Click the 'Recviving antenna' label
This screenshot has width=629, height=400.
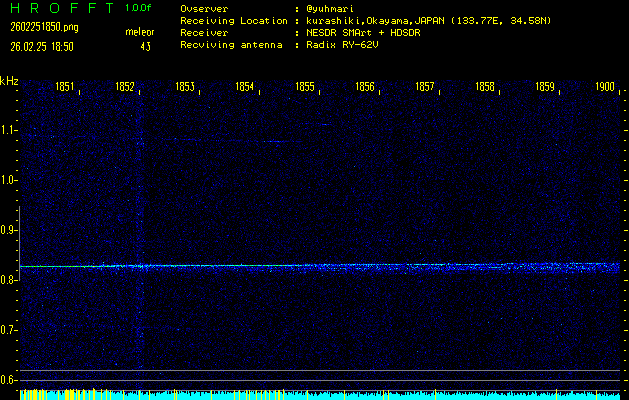tap(231, 45)
